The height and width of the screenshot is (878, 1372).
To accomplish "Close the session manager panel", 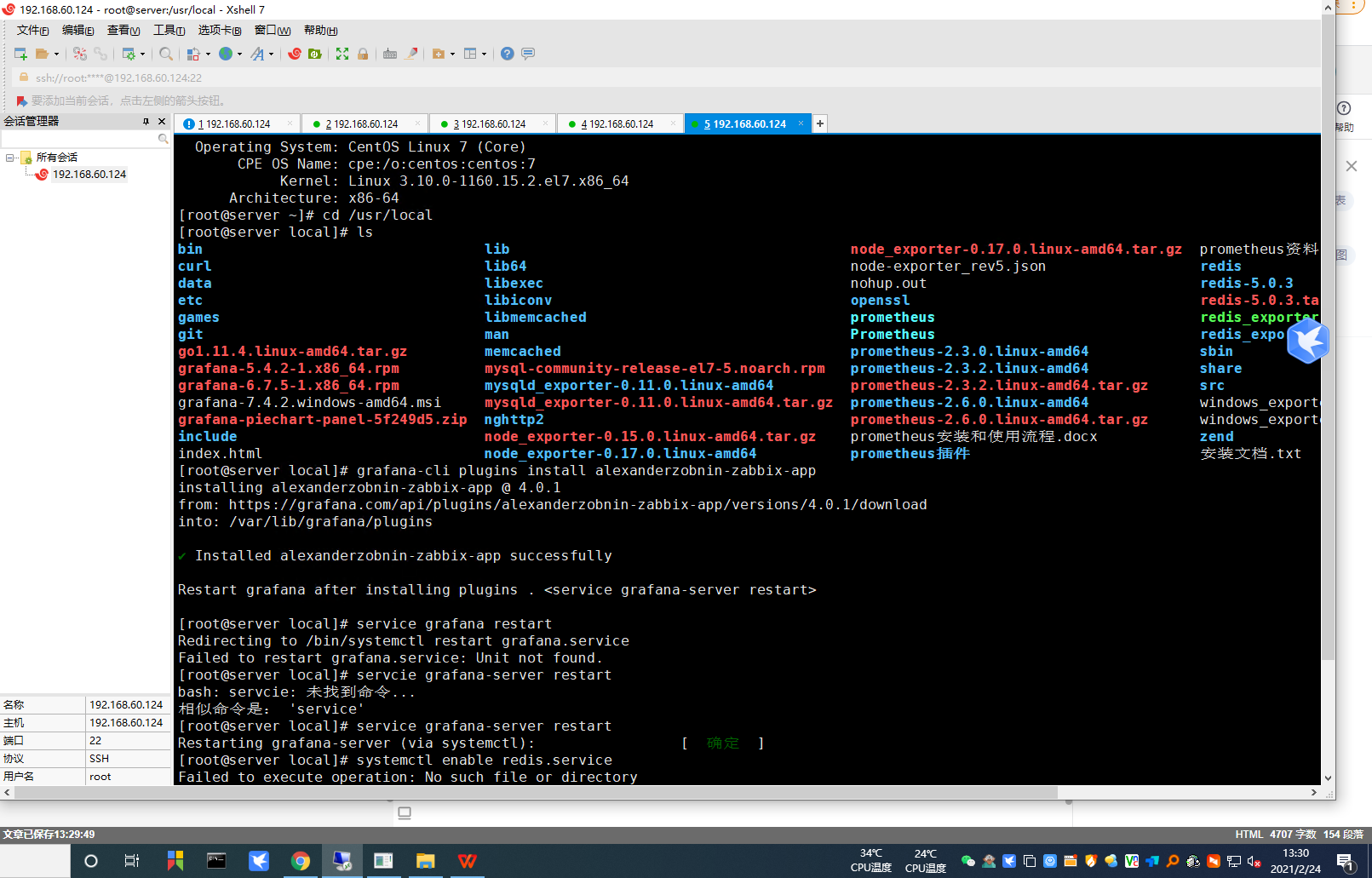I will [162, 122].
